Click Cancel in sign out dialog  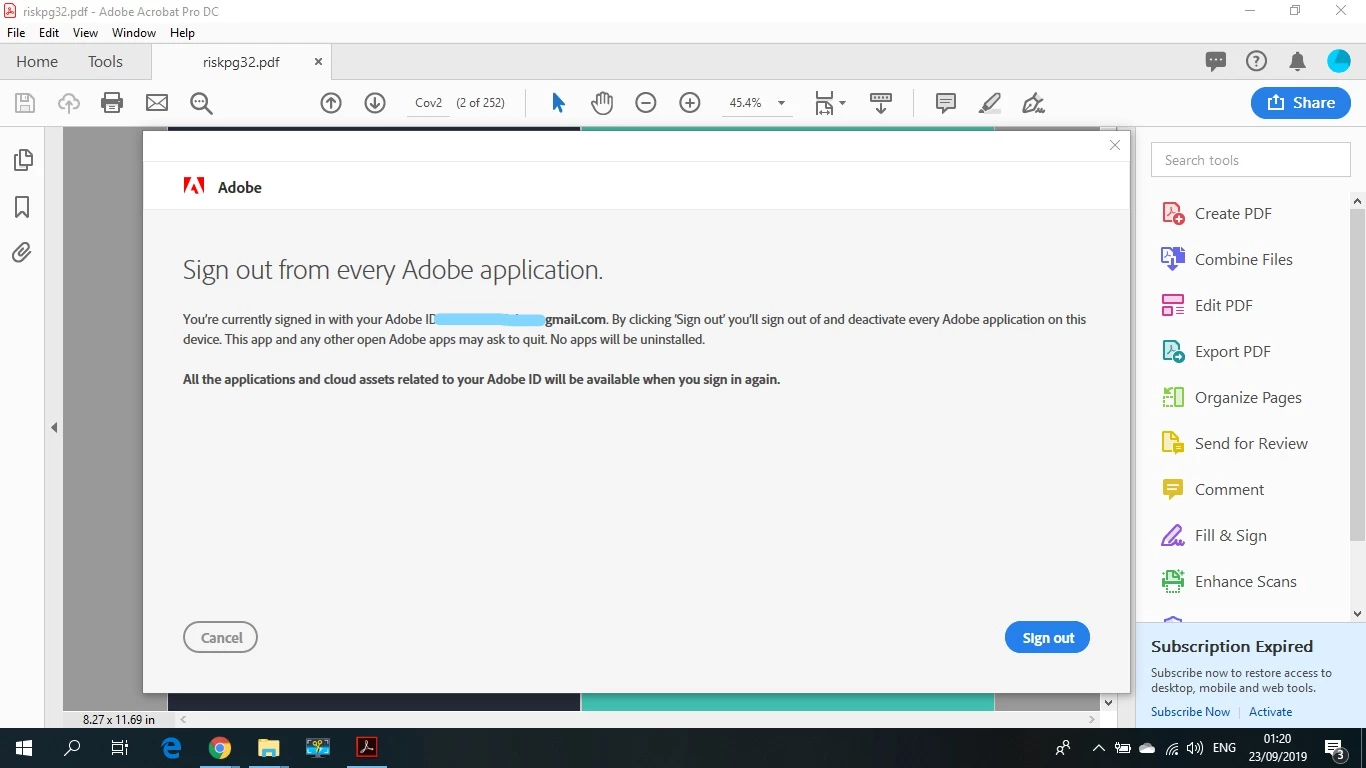[221, 637]
